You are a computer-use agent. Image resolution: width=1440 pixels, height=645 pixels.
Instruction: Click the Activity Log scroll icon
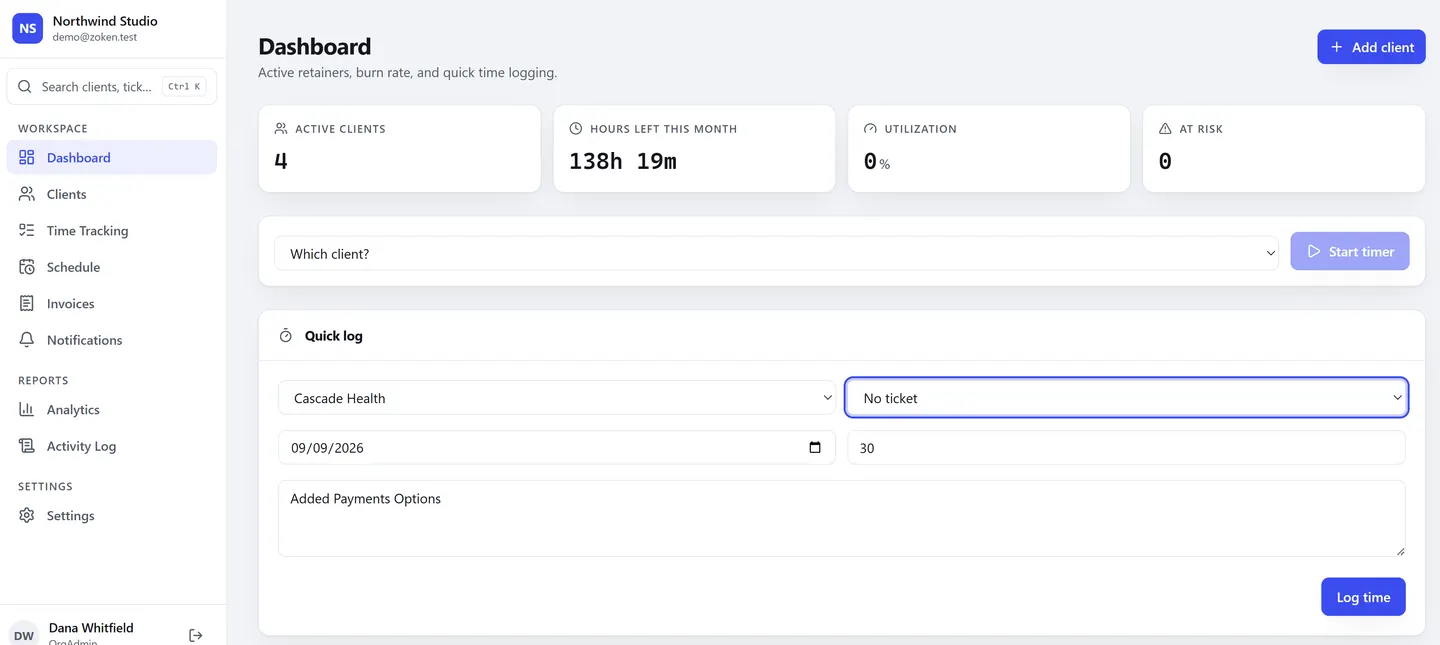27,446
